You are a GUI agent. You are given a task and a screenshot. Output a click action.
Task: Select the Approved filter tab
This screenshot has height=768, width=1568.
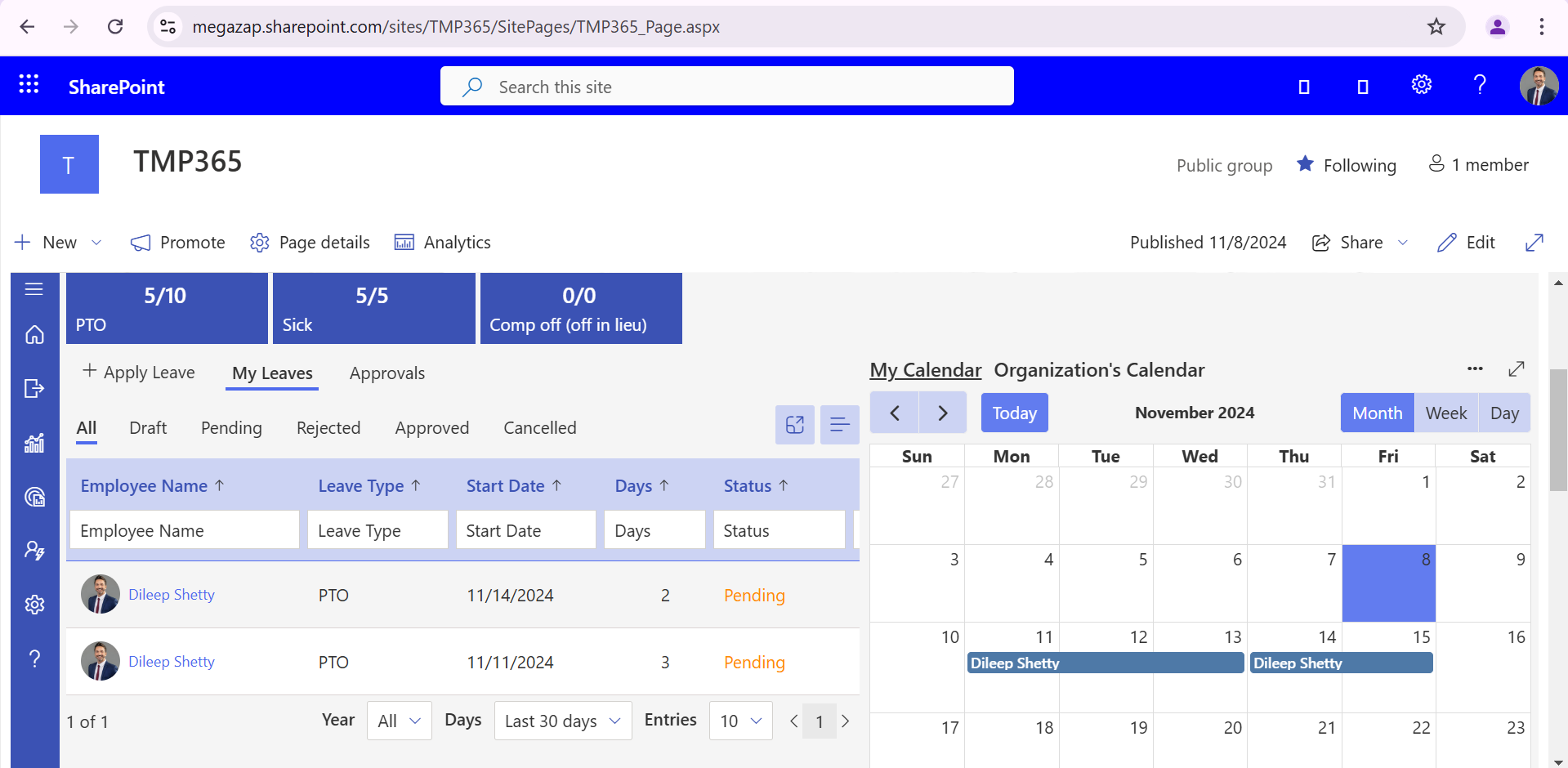432,428
